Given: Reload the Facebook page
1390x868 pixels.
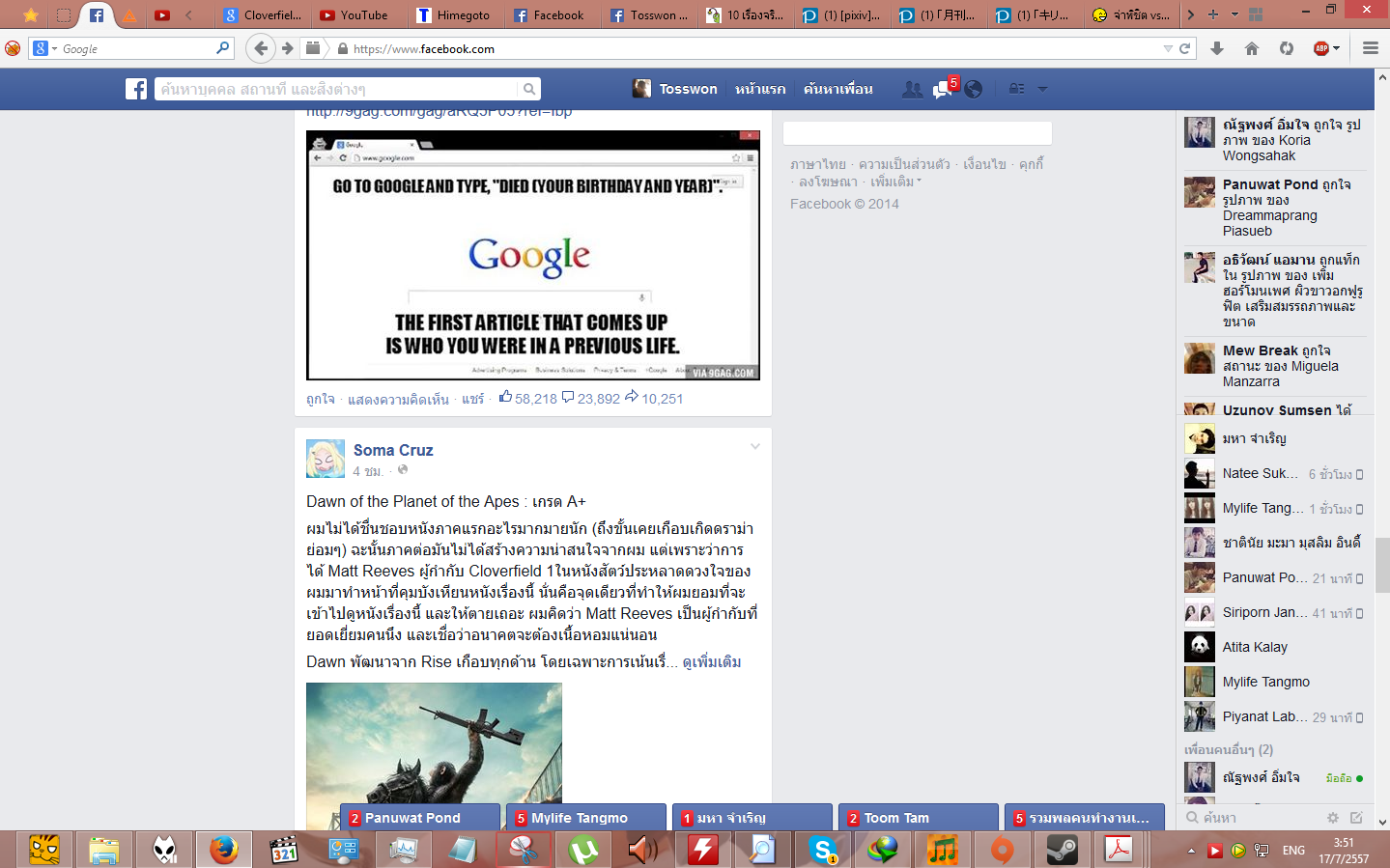Looking at the screenshot, I should 1184,48.
